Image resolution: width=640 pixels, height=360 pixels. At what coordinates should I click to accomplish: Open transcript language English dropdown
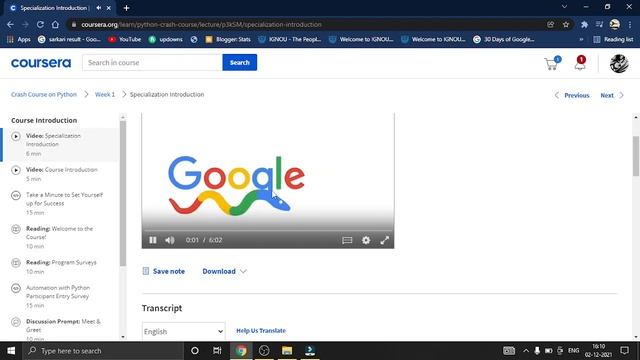[x=183, y=331]
